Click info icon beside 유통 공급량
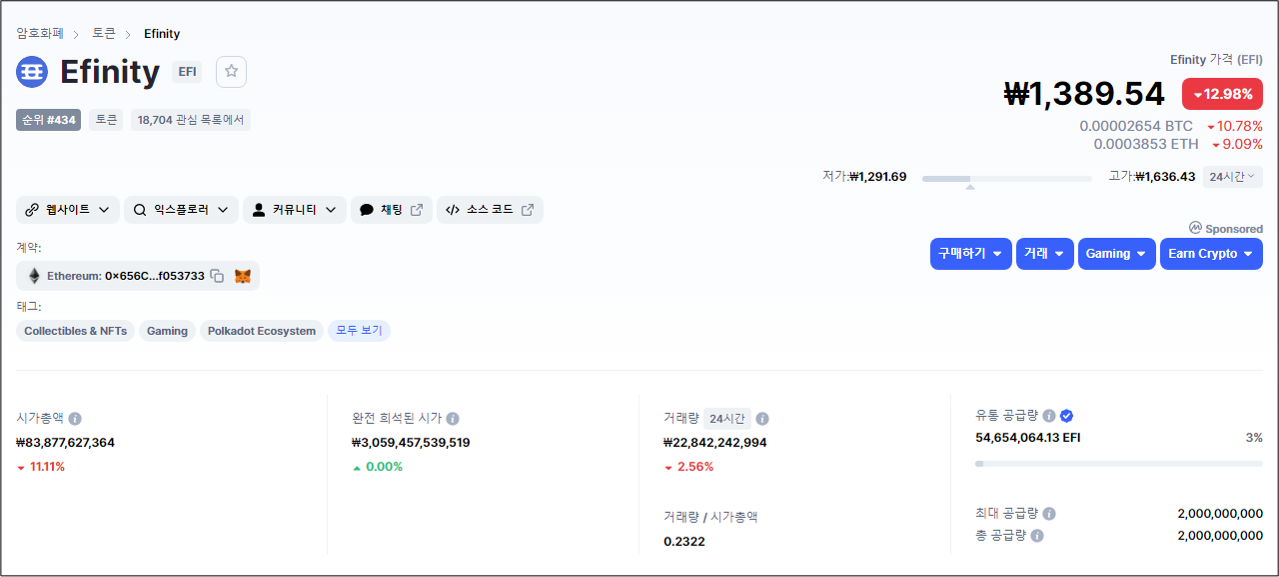1279x577 pixels. click(1049, 416)
